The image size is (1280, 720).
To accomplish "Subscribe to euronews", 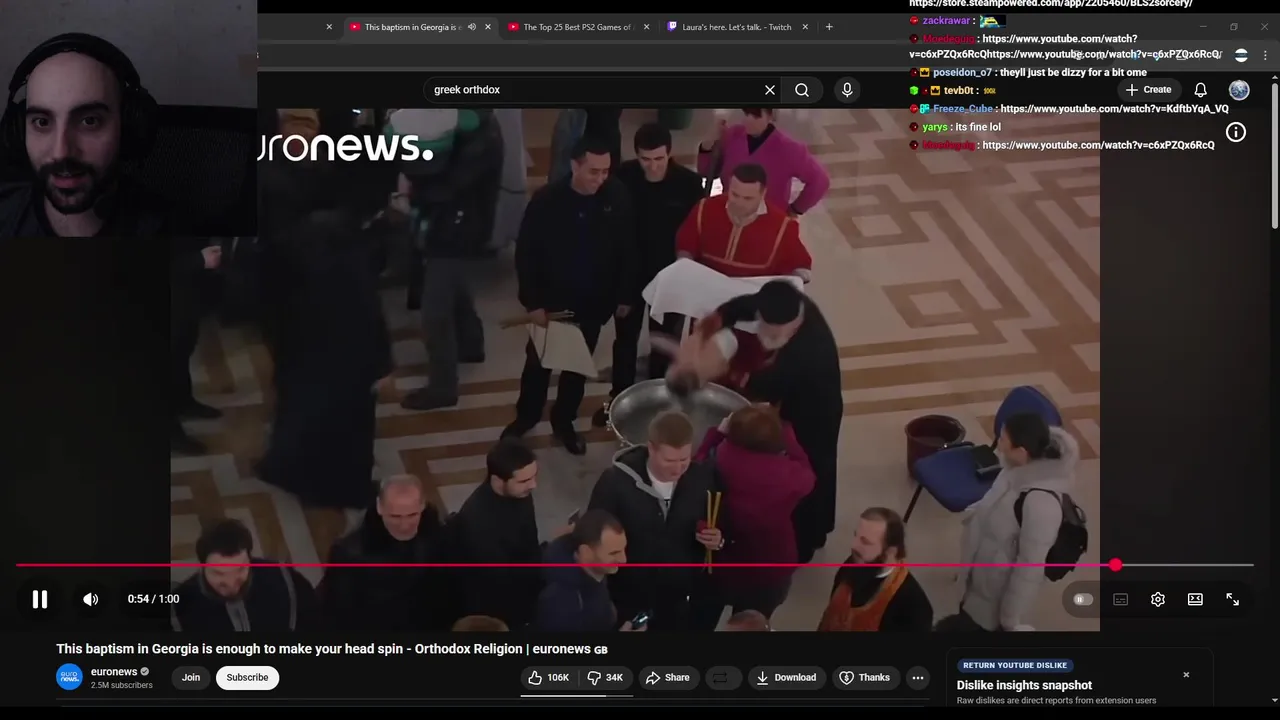I will 247,677.
